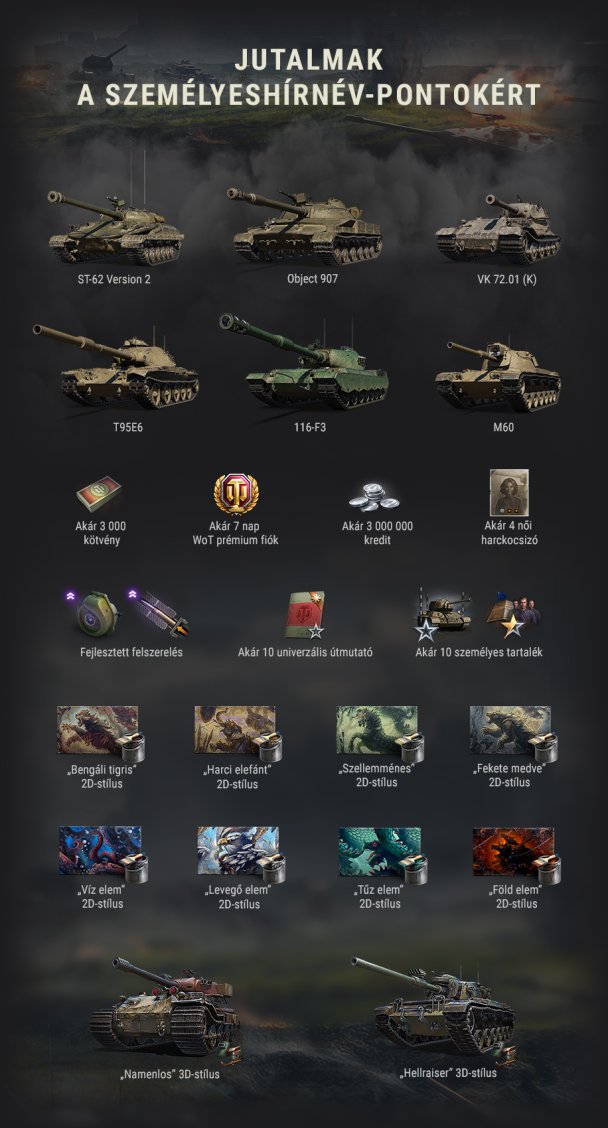Click the Szellemménes 2D style thumbnail

[x=380, y=734]
